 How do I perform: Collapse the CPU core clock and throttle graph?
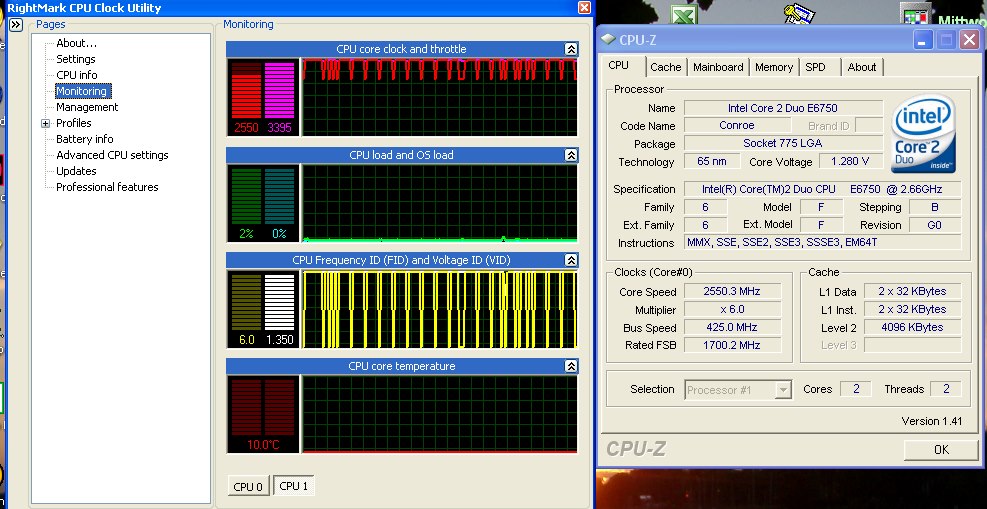[570, 49]
